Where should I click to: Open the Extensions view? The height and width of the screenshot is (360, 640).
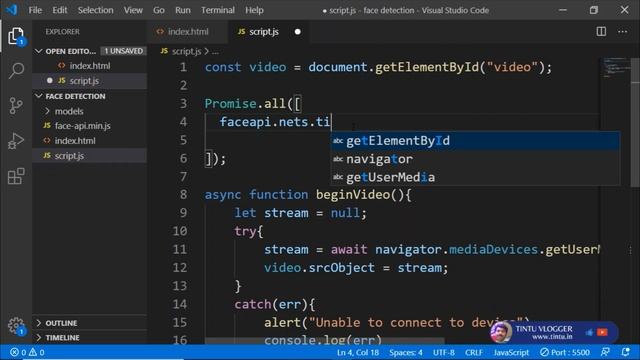coord(16,176)
